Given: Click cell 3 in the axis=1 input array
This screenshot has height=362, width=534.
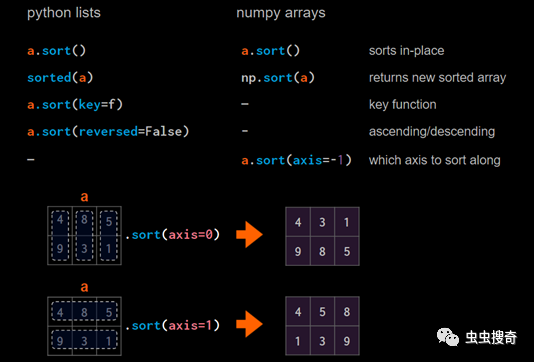Looking at the screenshot, I should tap(84, 341).
